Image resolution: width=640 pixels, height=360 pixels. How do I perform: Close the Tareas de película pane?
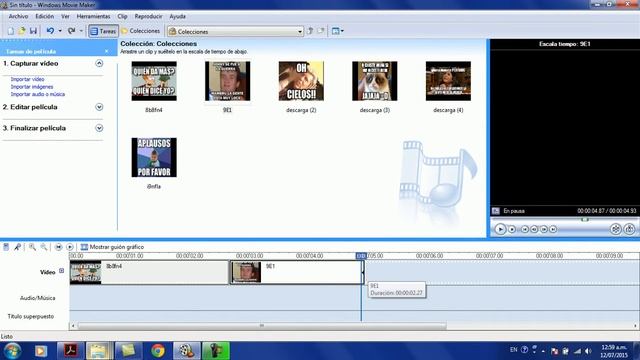coord(107,51)
